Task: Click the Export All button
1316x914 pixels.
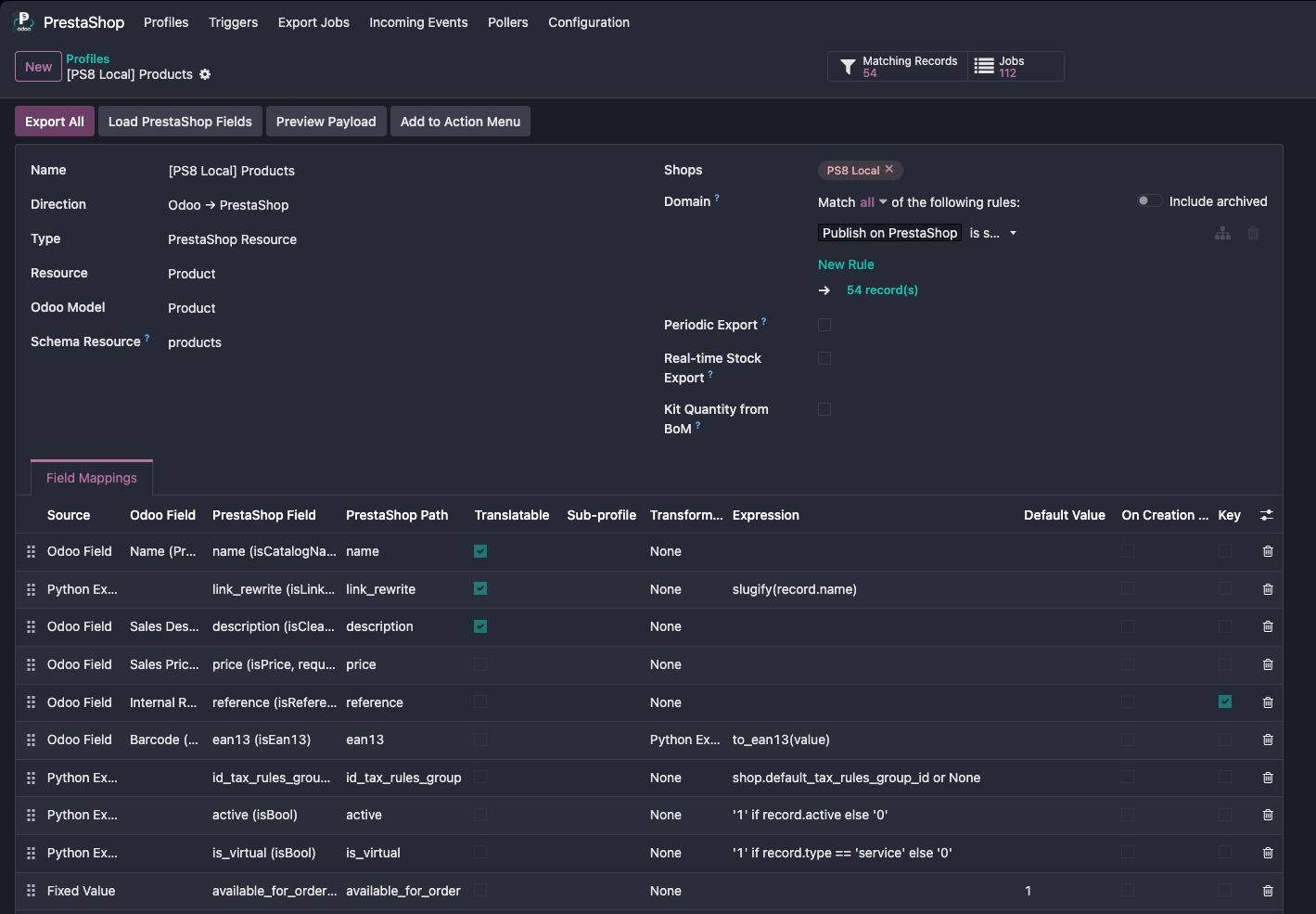Action: pyautogui.click(x=55, y=122)
